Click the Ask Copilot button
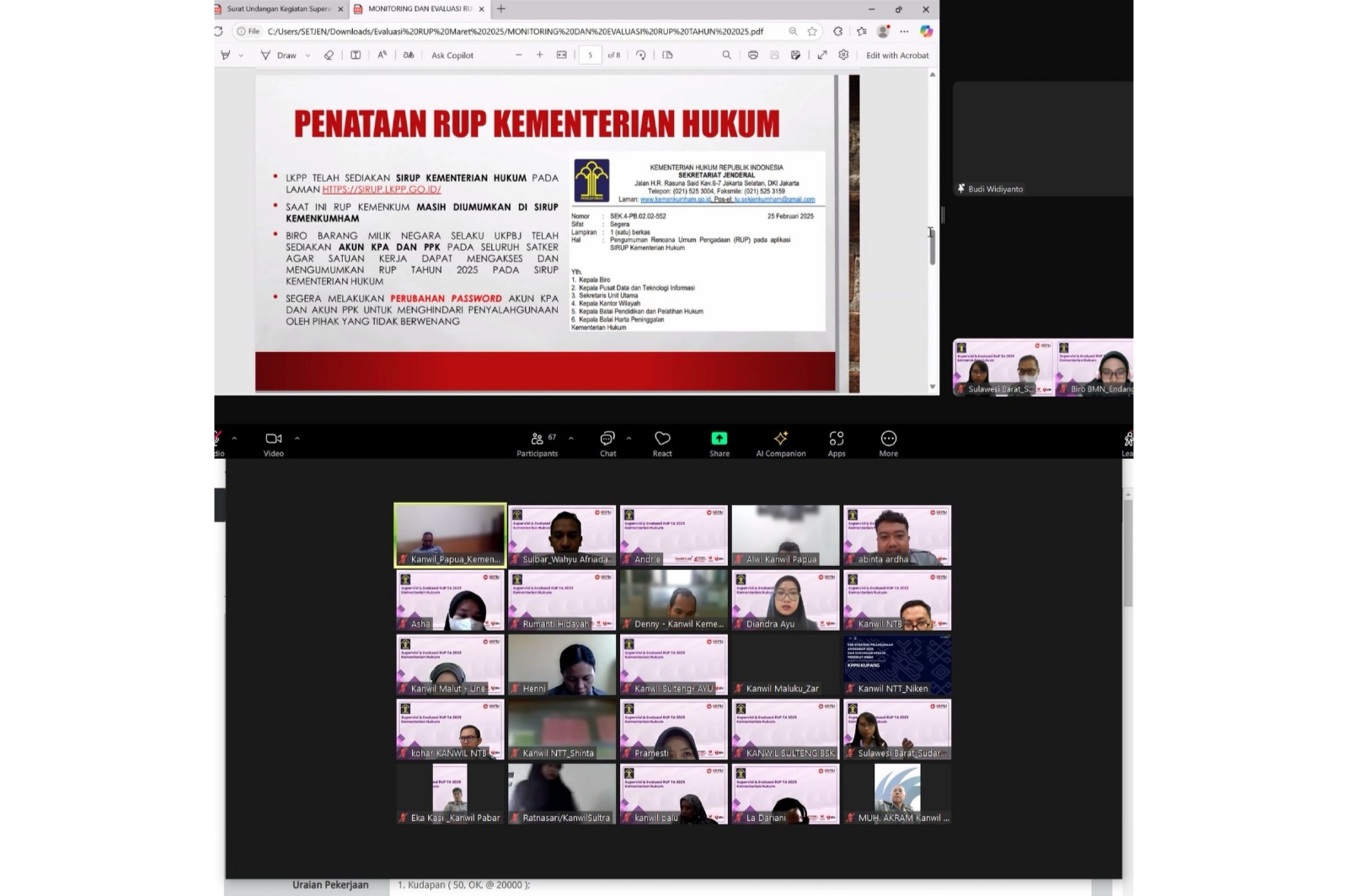Image resolution: width=1348 pixels, height=896 pixels. tap(452, 56)
